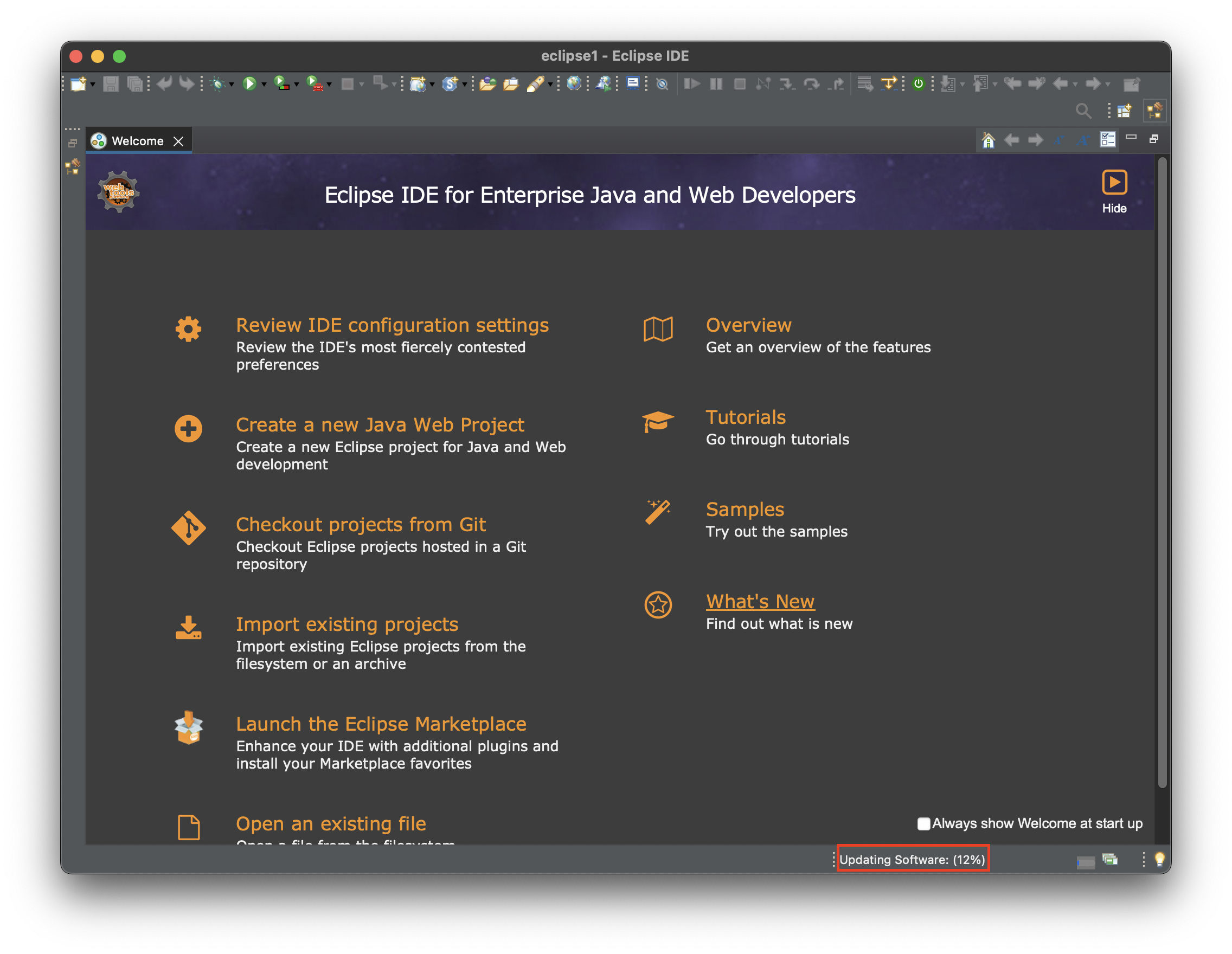This screenshot has width=1232, height=954.
Task: Click the toolbar search magnifier icon
Action: click(1082, 111)
